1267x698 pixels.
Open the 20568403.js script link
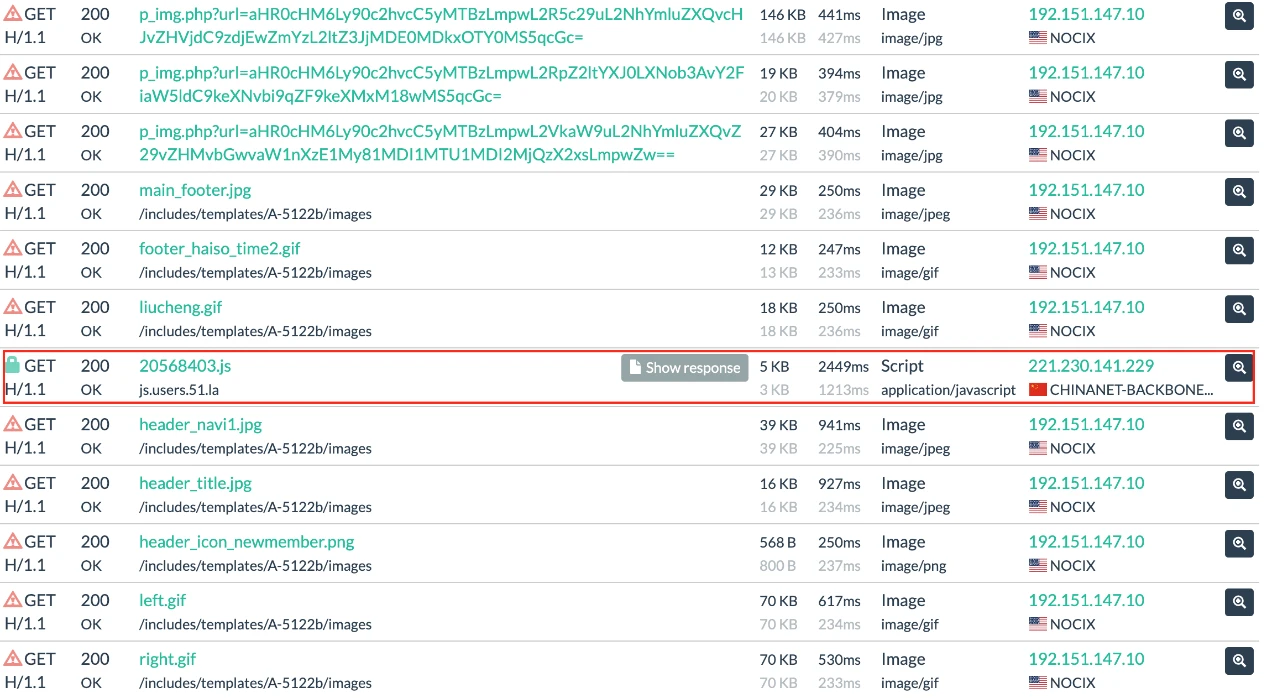[x=185, y=366]
